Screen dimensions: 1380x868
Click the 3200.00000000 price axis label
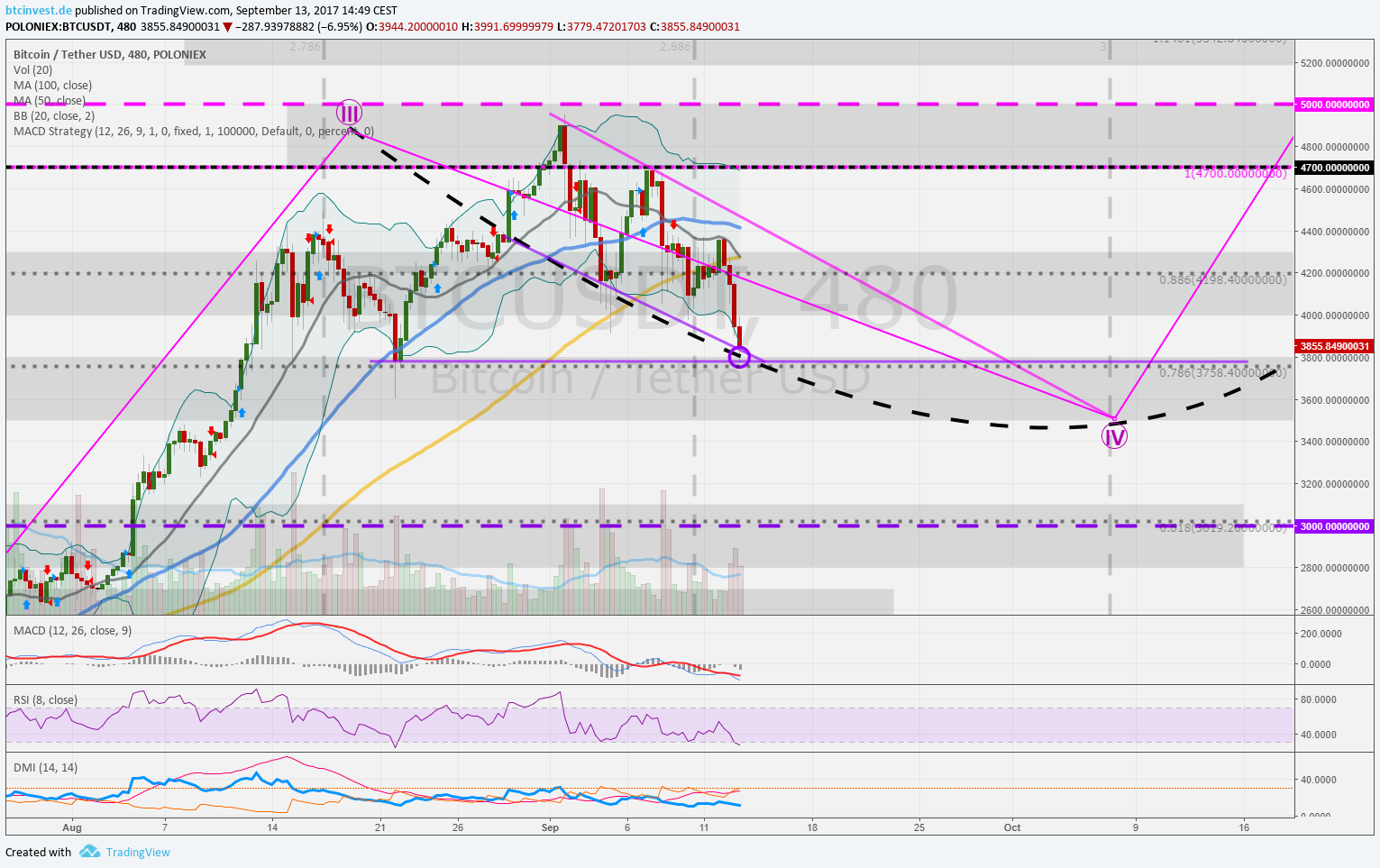pos(1336,484)
